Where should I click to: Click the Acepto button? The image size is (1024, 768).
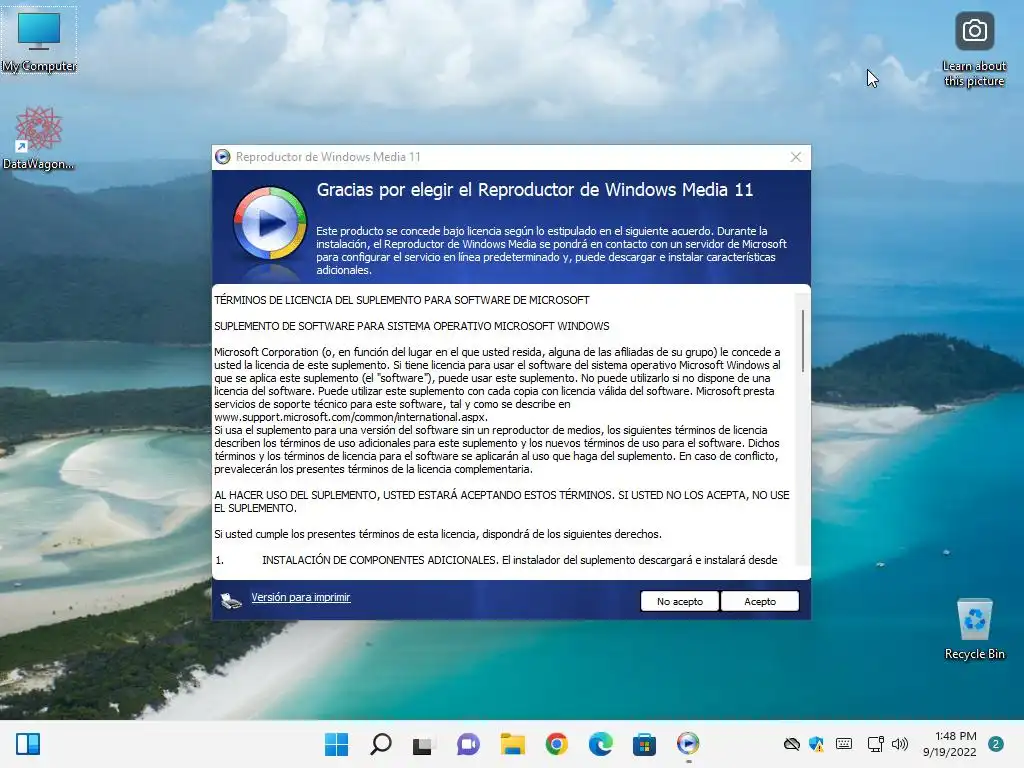(x=760, y=601)
